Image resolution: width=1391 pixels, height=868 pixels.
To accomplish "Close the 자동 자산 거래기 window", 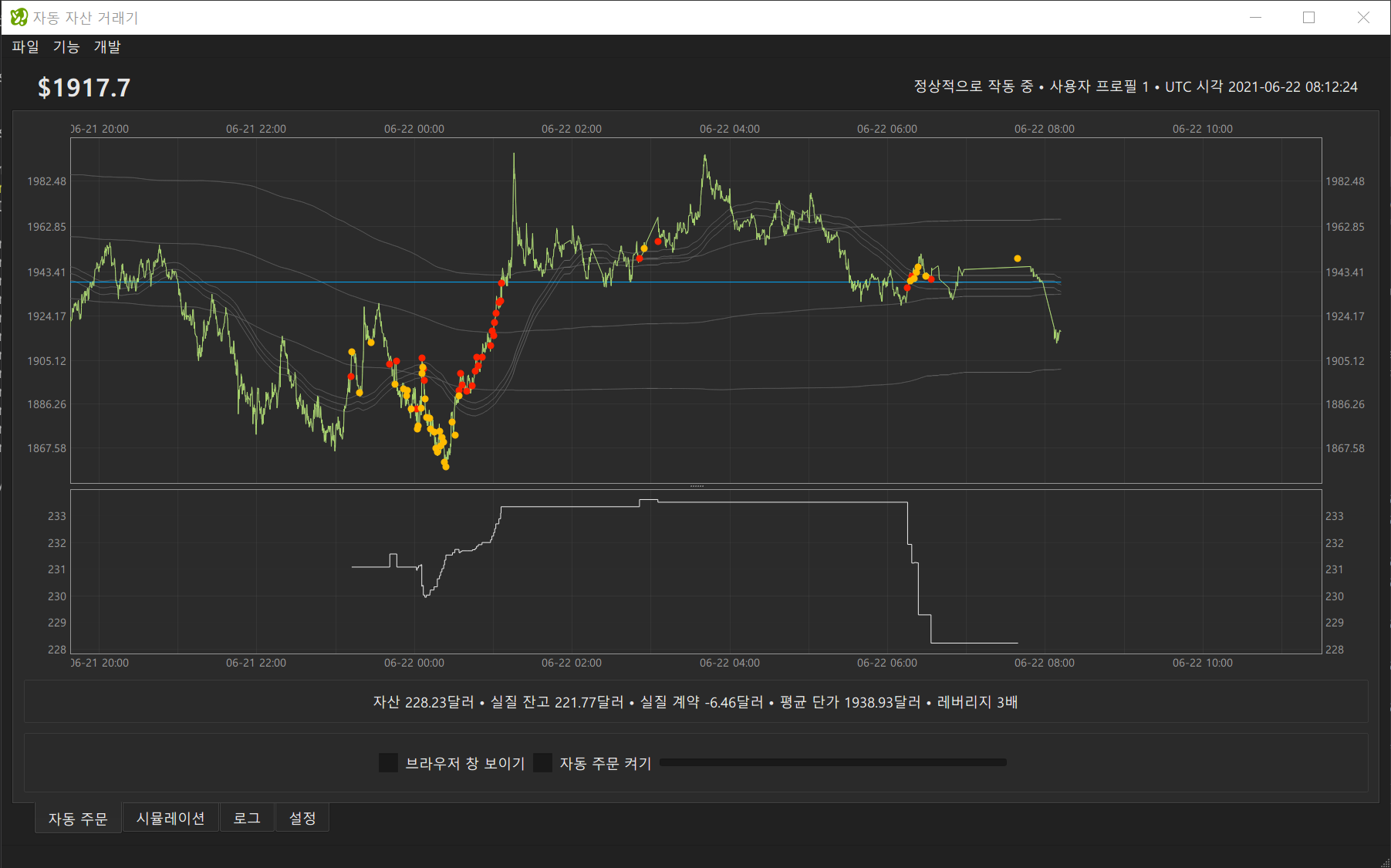I will coord(1363,17).
